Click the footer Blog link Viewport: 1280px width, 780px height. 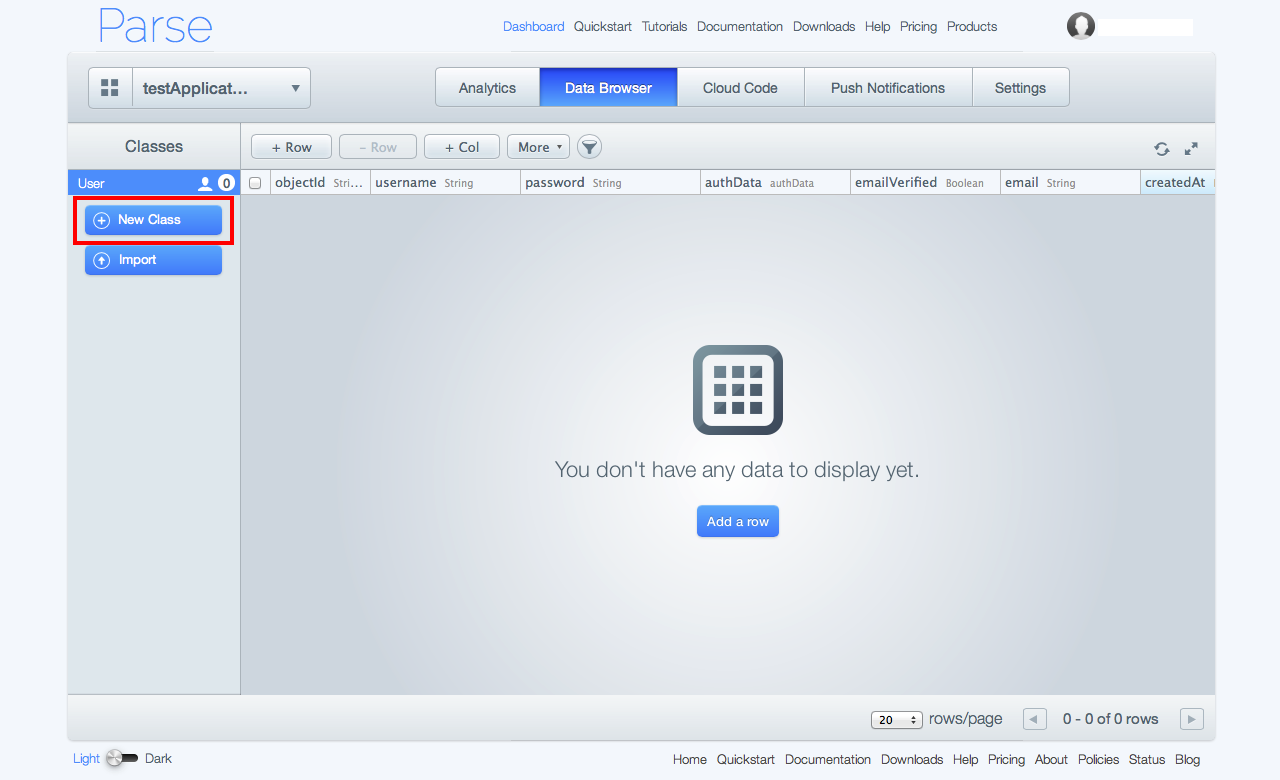pyautogui.click(x=1187, y=760)
